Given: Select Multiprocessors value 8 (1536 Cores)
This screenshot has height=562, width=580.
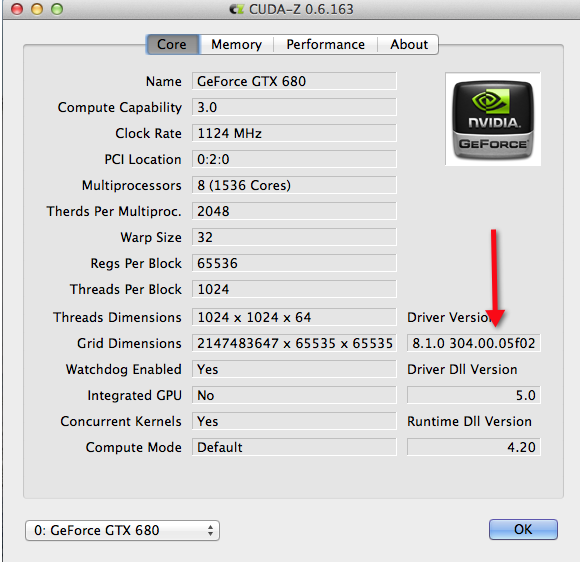Looking at the screenshot, I should tap(294, 185).
